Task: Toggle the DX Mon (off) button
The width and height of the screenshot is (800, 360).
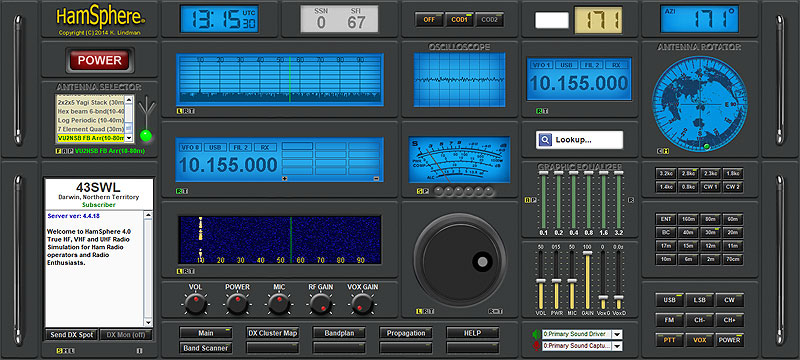Action: [x=126, y=335]
